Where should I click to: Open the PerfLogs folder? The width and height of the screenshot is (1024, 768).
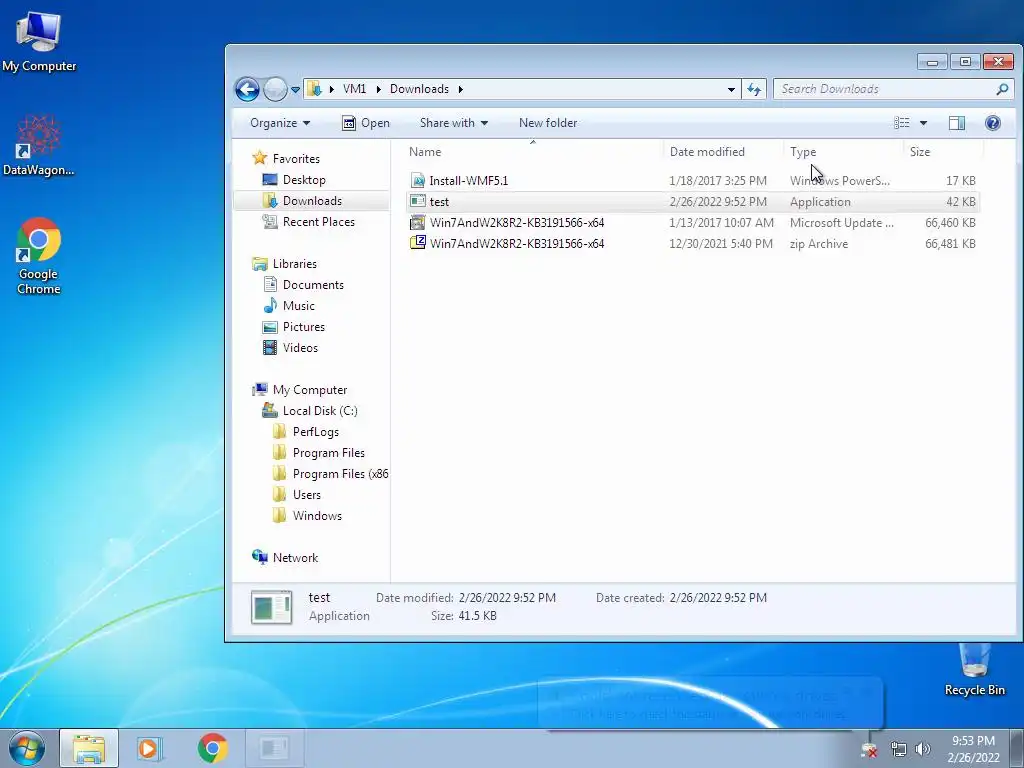coord(315,432)
